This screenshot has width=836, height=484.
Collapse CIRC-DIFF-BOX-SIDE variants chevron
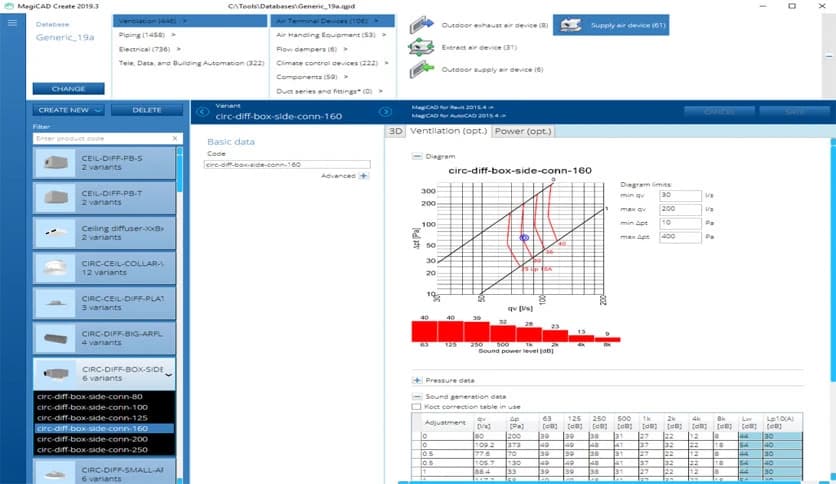click(168, 375)
